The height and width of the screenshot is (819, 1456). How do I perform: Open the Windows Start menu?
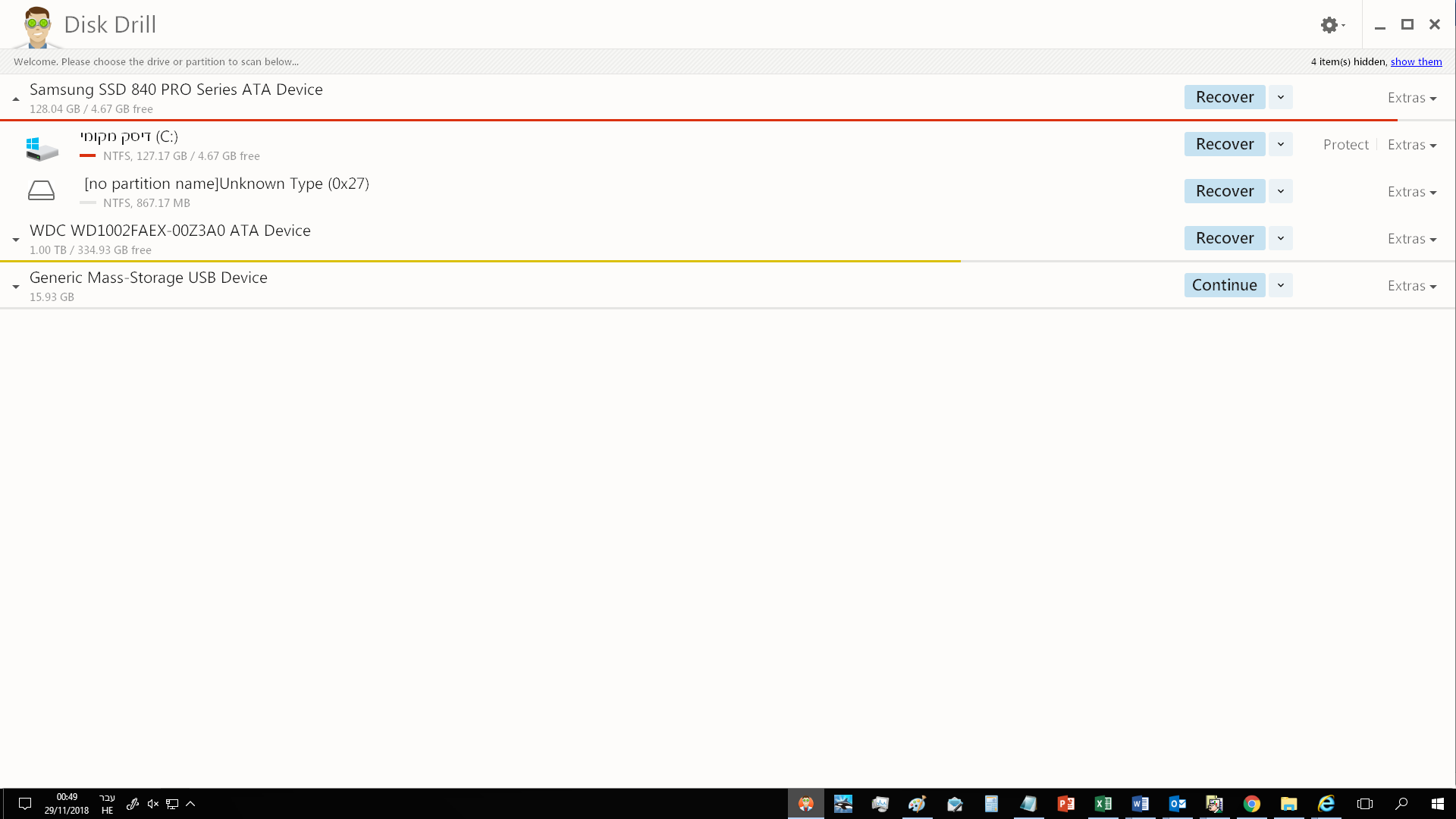point(1438,804)
